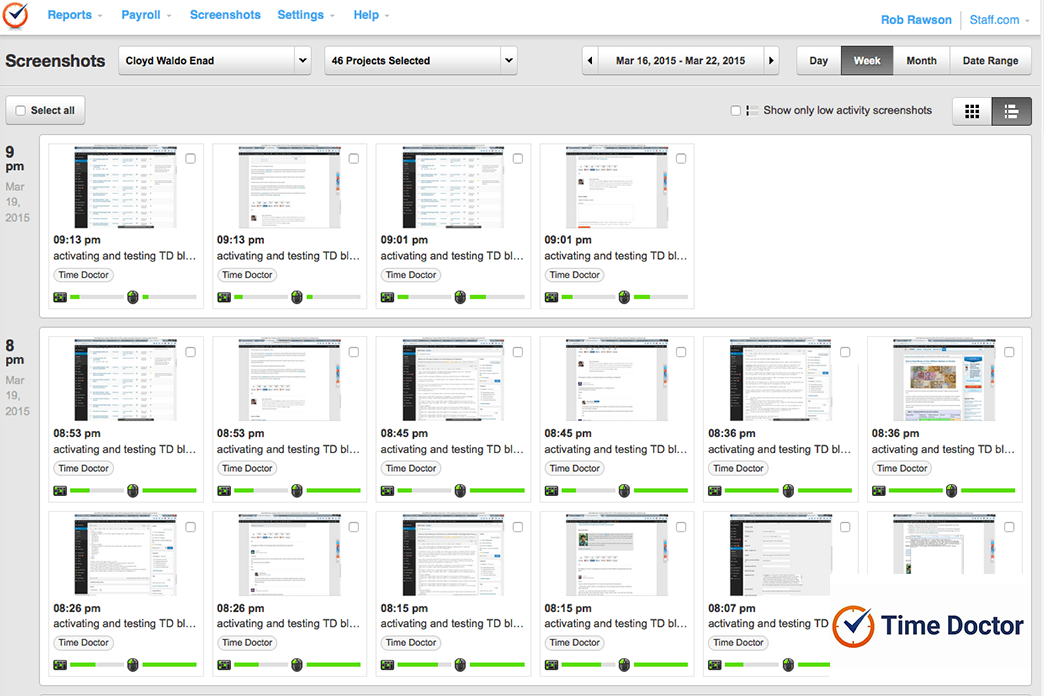Tick checkbox on first 09:13 pm screenshot
Viewport: 1044px width, 696px height.
point(190,158)
